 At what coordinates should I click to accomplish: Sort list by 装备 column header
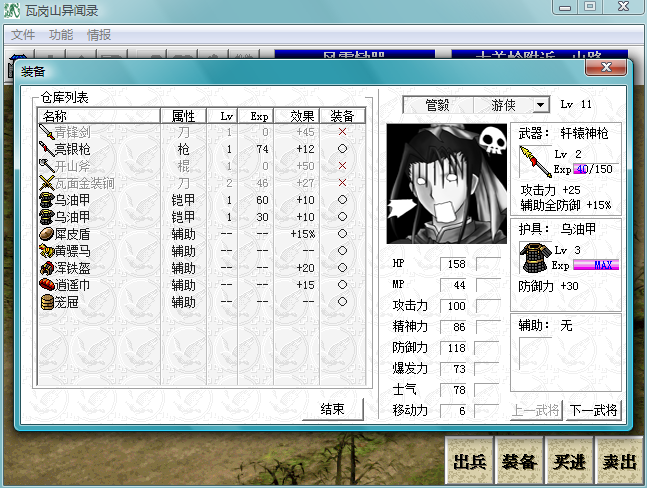342,116
